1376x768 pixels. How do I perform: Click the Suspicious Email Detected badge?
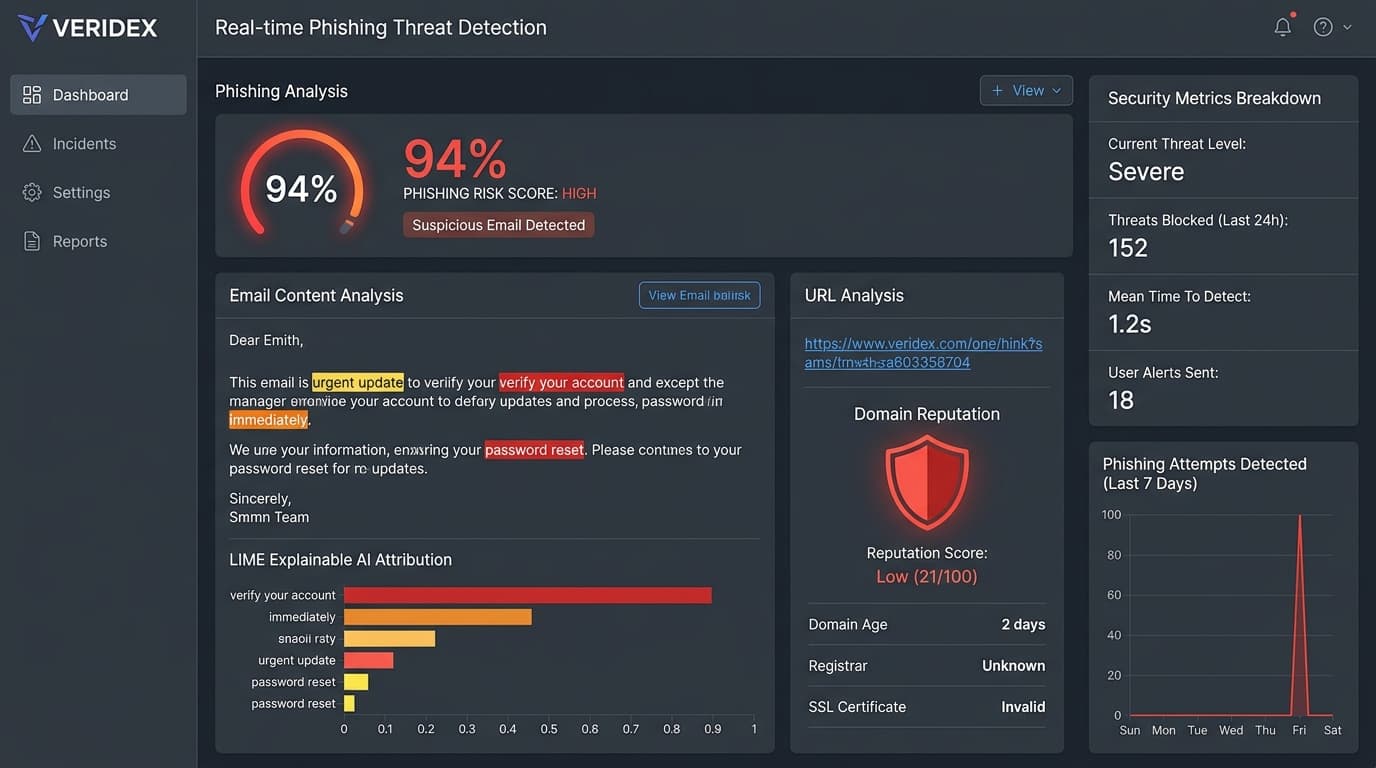click(498, 225)
